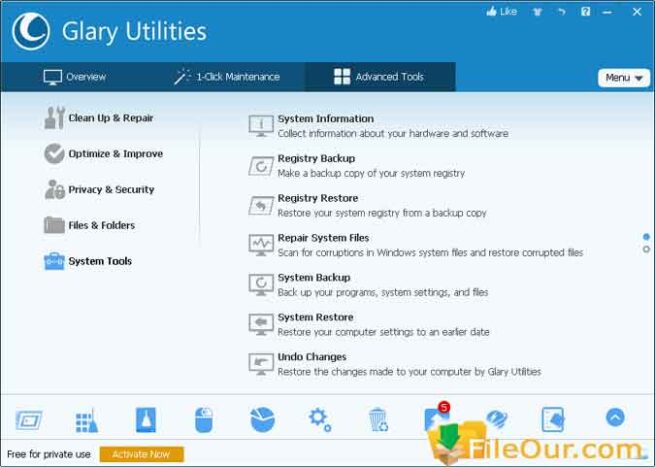Viewport: 655px width, 467px height.
Task: Open the update icon with badge 5
Action: pos(437,416)
